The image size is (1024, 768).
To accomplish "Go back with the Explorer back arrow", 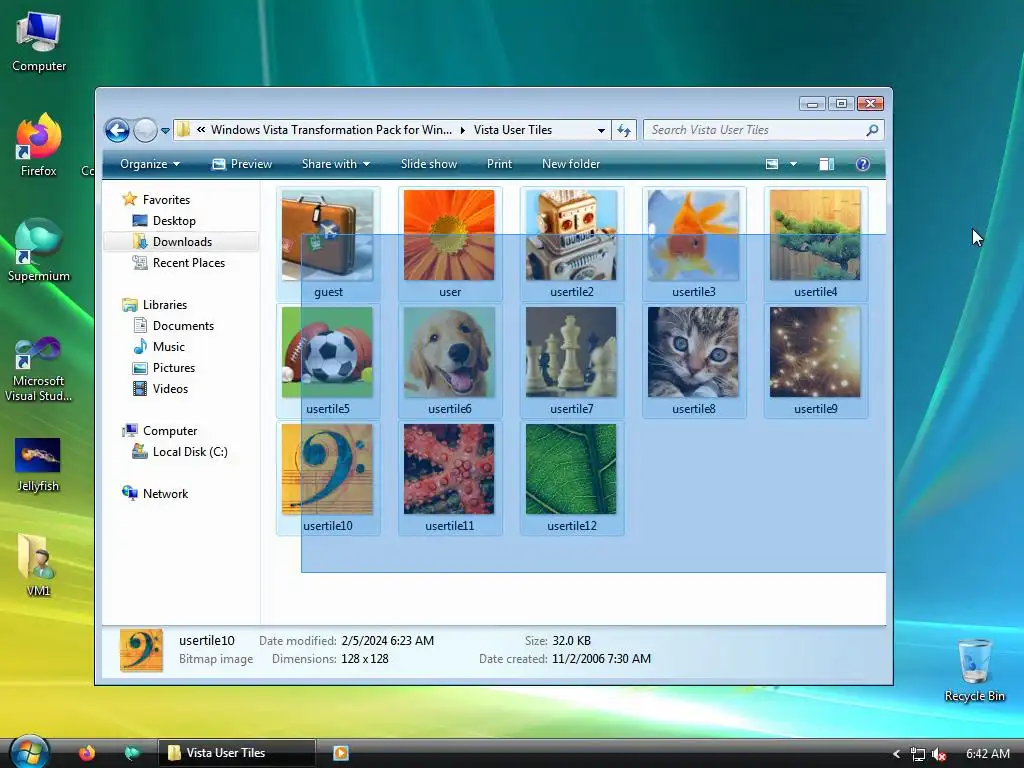I will pos(118,131).
